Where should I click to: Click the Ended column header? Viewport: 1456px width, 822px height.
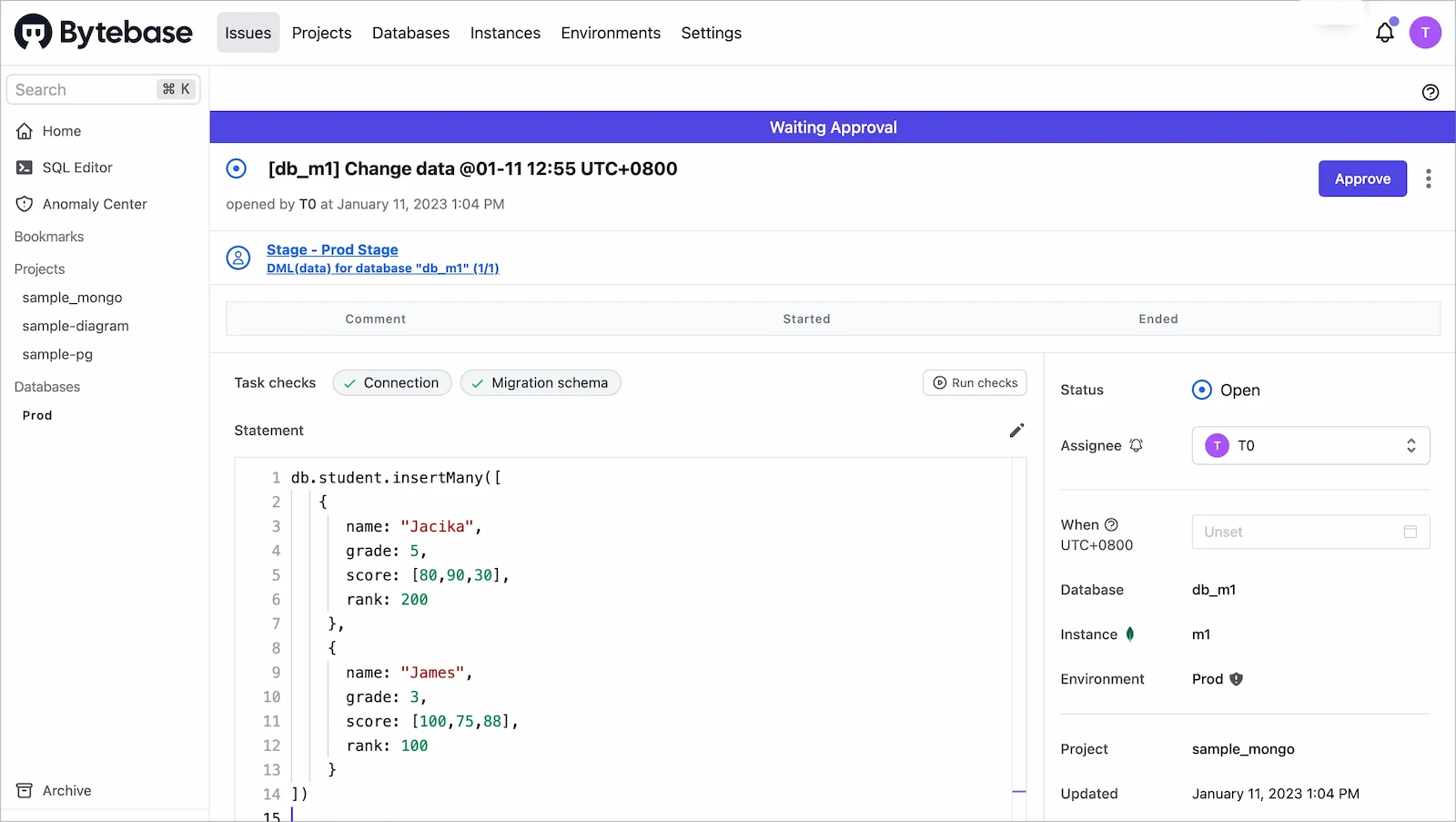click(1158, 319)
